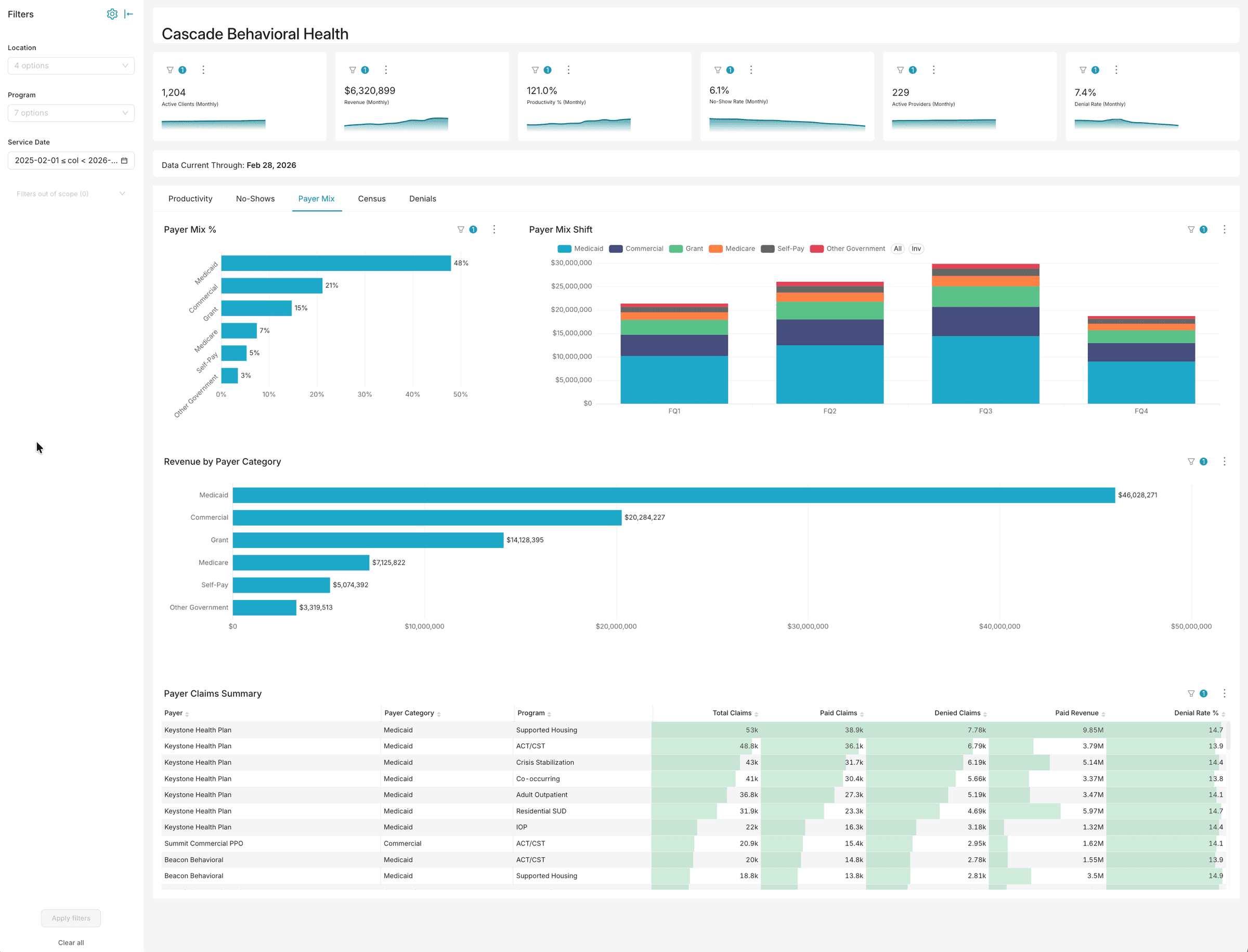
Task: Click the filter icon on Payer Claims Summary
Action: point(1191,693)
